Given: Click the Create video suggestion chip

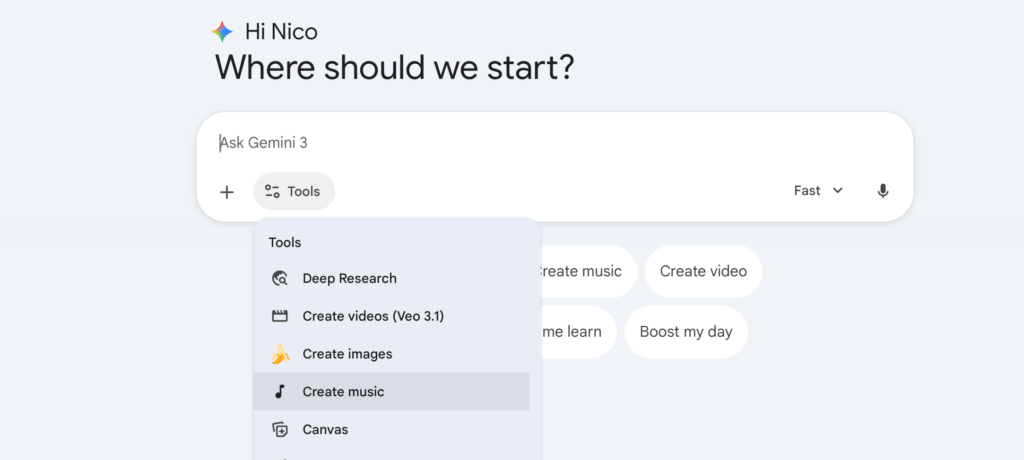Looking at the screenshot, I should 703,271.
